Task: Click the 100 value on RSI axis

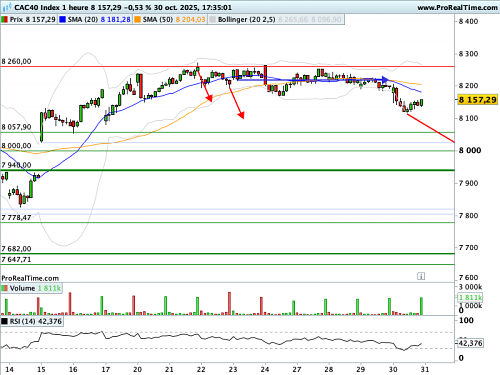Action: [x=466, y=320]
